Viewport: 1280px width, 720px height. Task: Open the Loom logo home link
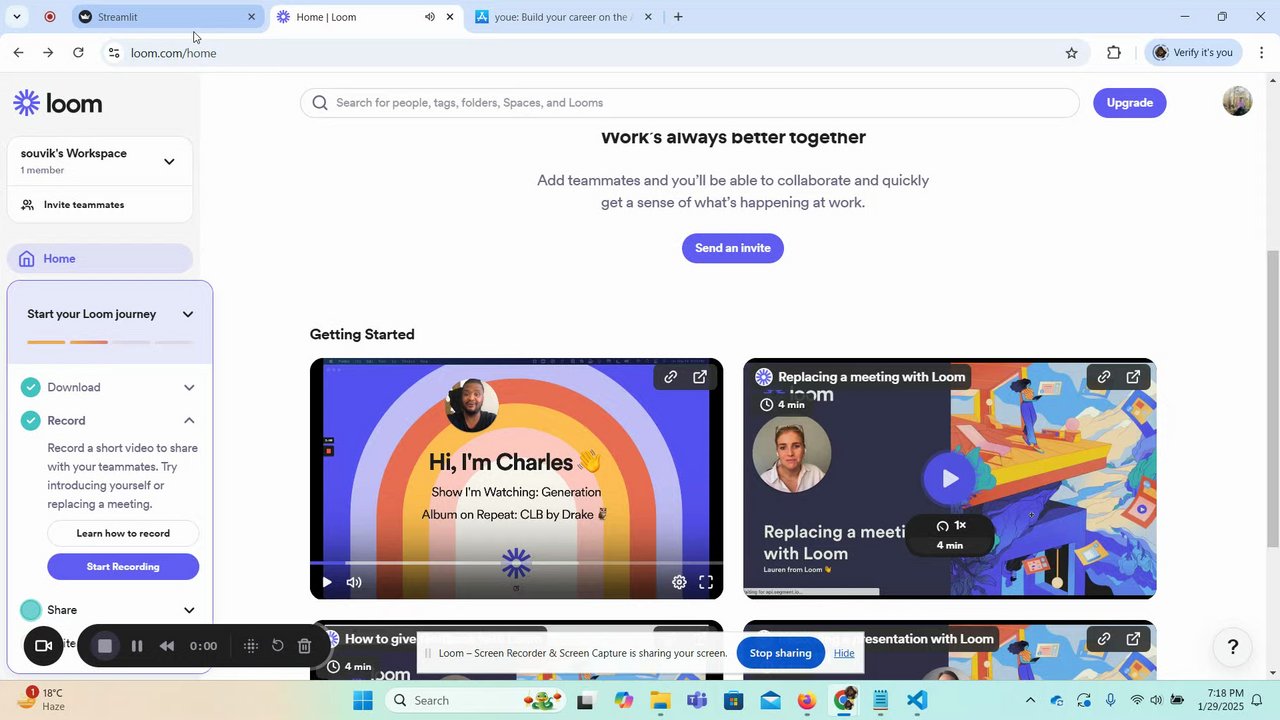coord(57,103)
